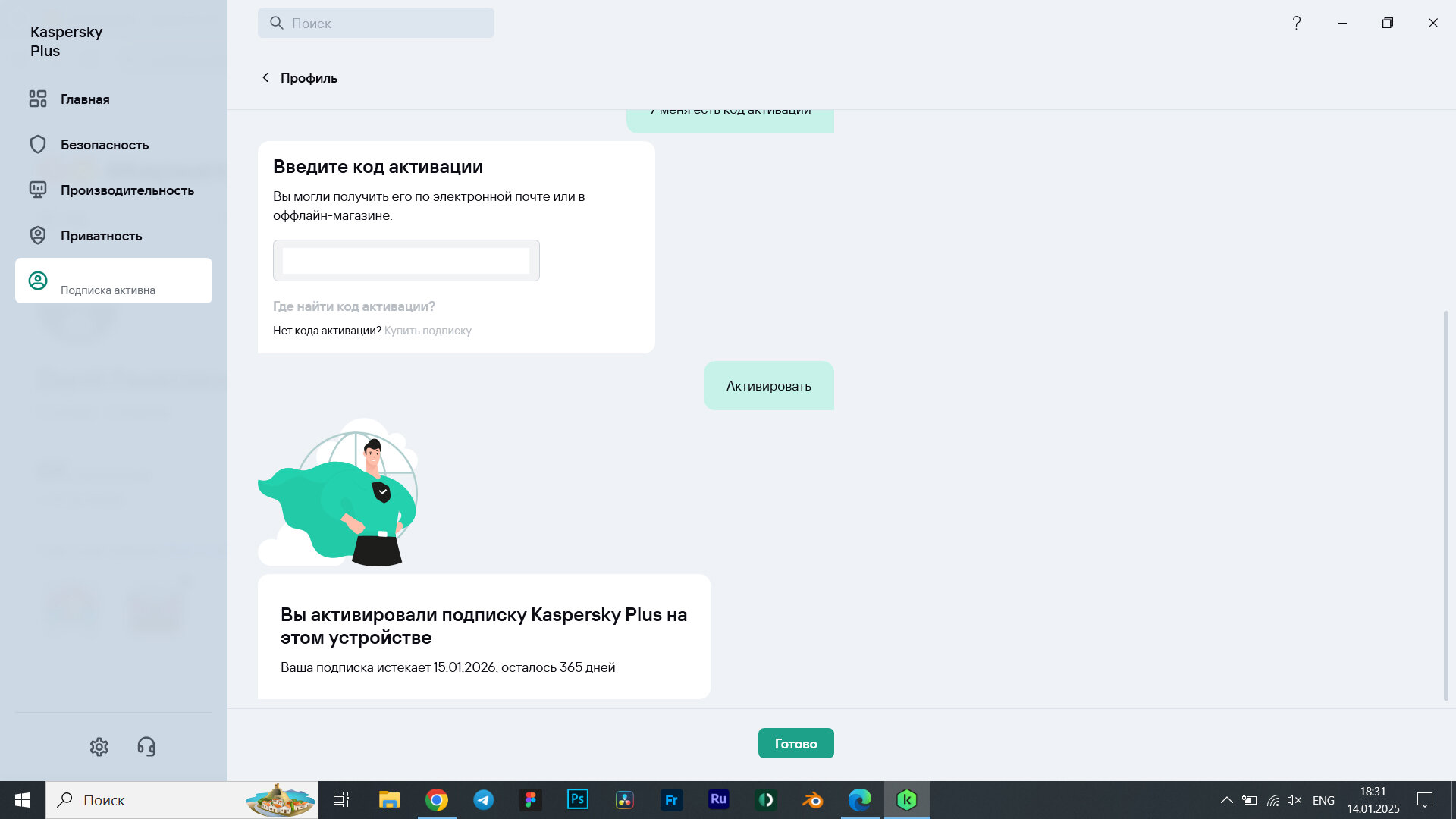1456x819 pixels.
Task: Switch to Google Chrome in taskbar
Action: pyautogui.click(x=437, y=800)
